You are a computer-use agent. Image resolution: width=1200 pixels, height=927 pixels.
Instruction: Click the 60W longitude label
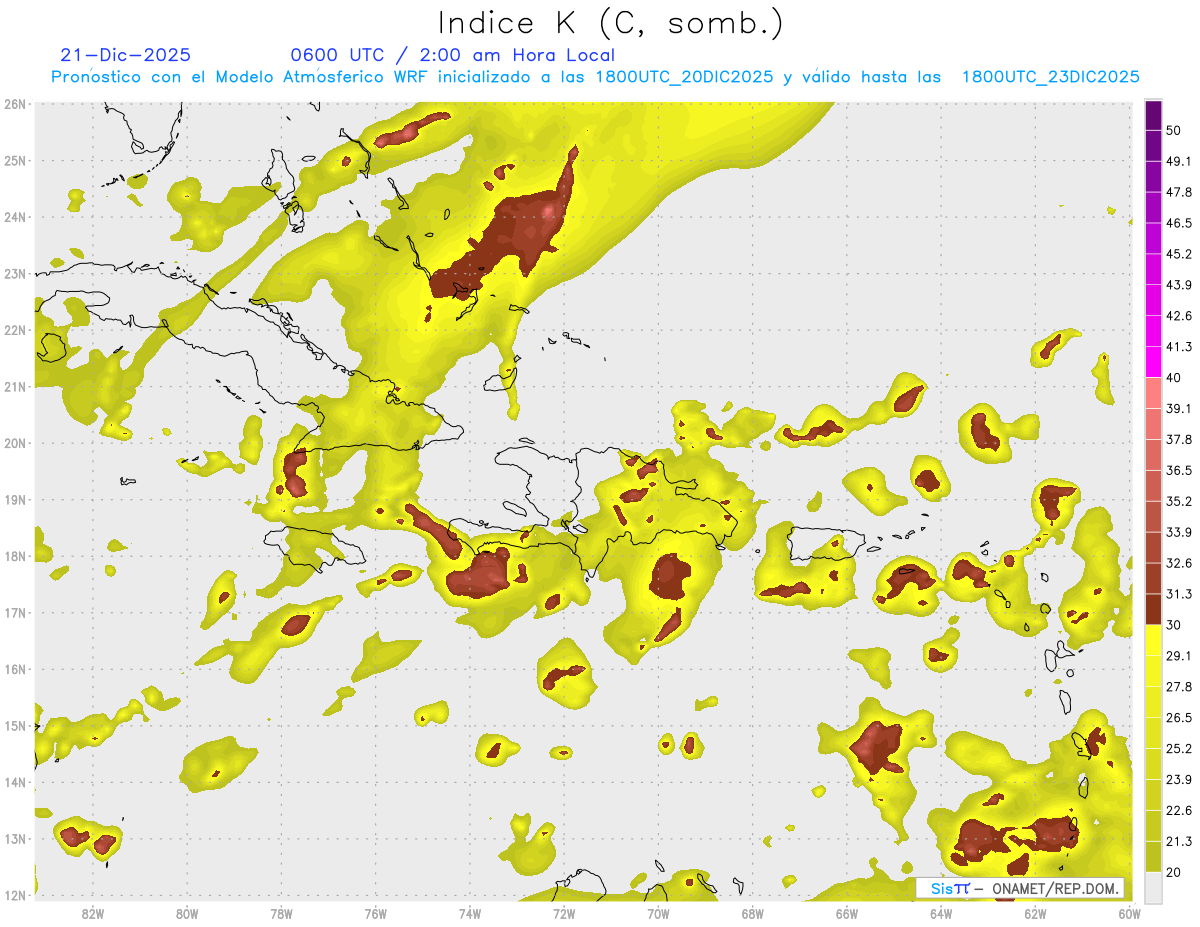pos(1130,914)
